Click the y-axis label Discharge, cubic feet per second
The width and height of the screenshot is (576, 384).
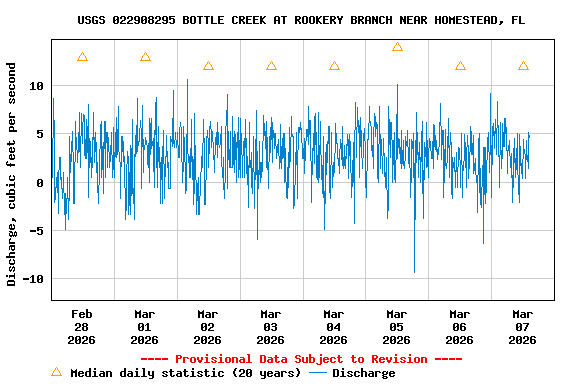[x=11, y=174]
